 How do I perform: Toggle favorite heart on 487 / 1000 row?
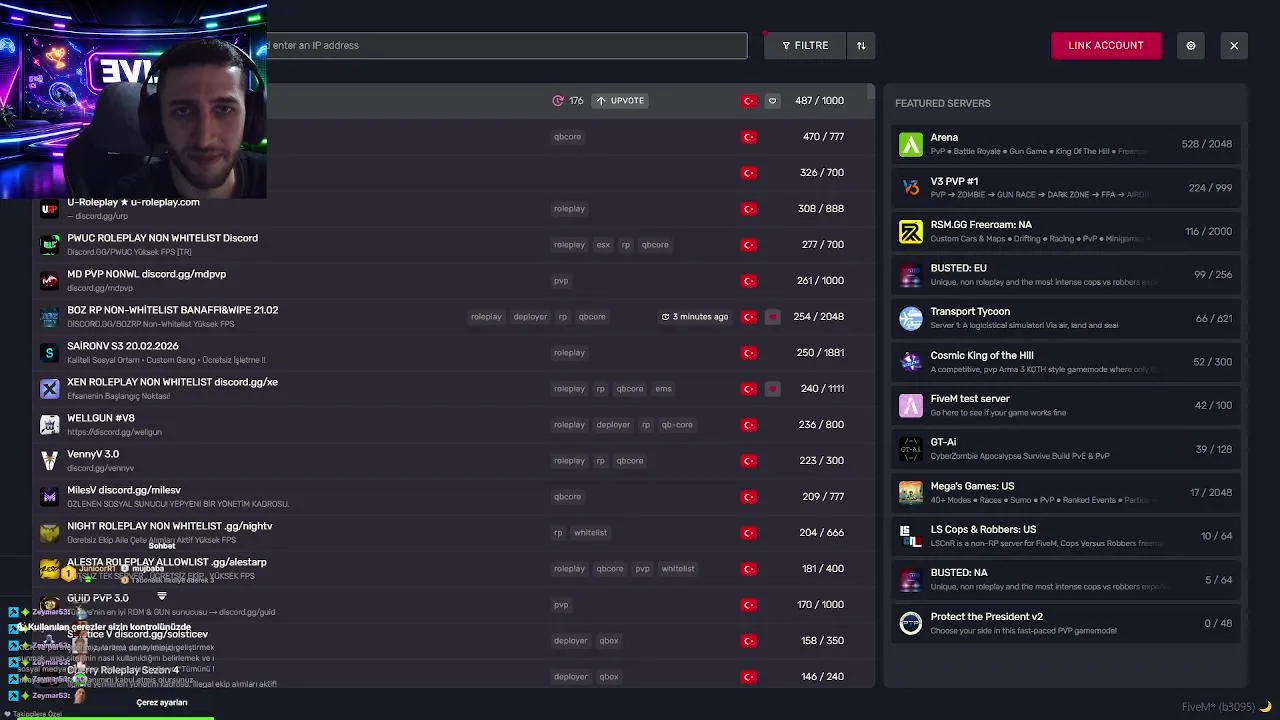[x=772, y=100]
